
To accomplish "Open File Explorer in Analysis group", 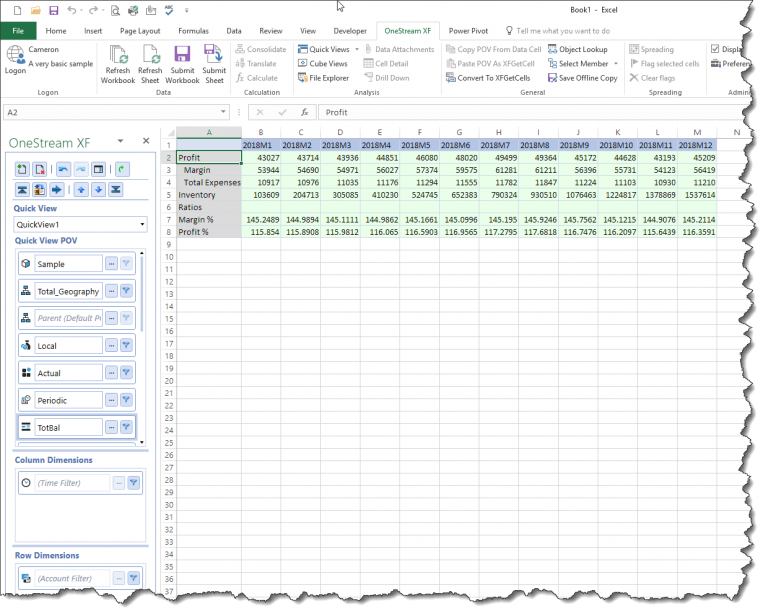I will click(323, 78).
